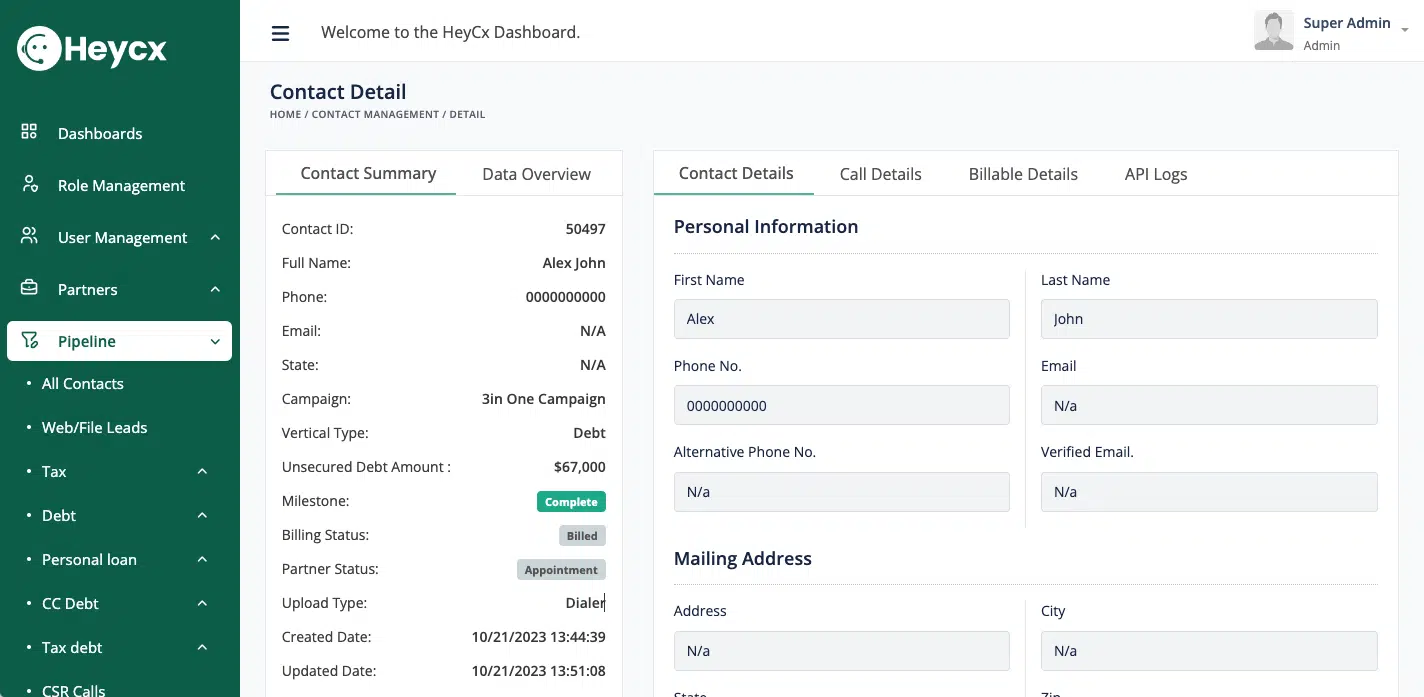Click the HOME breadcrumb link

tap(285, 115)
